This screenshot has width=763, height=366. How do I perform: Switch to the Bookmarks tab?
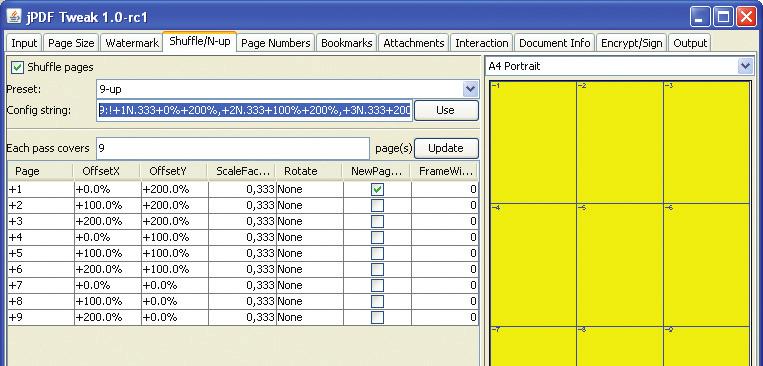(346, 43)
